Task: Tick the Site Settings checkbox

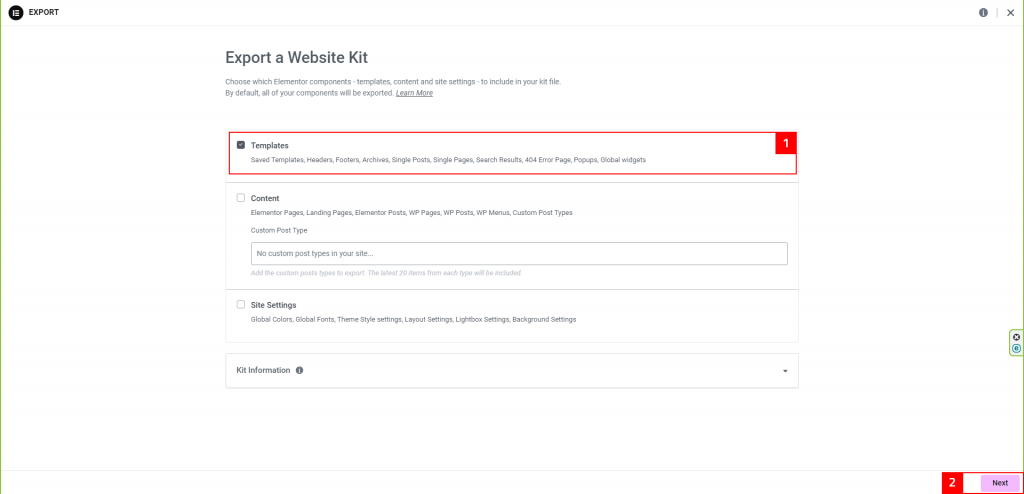Action: [x=241, y=305]
